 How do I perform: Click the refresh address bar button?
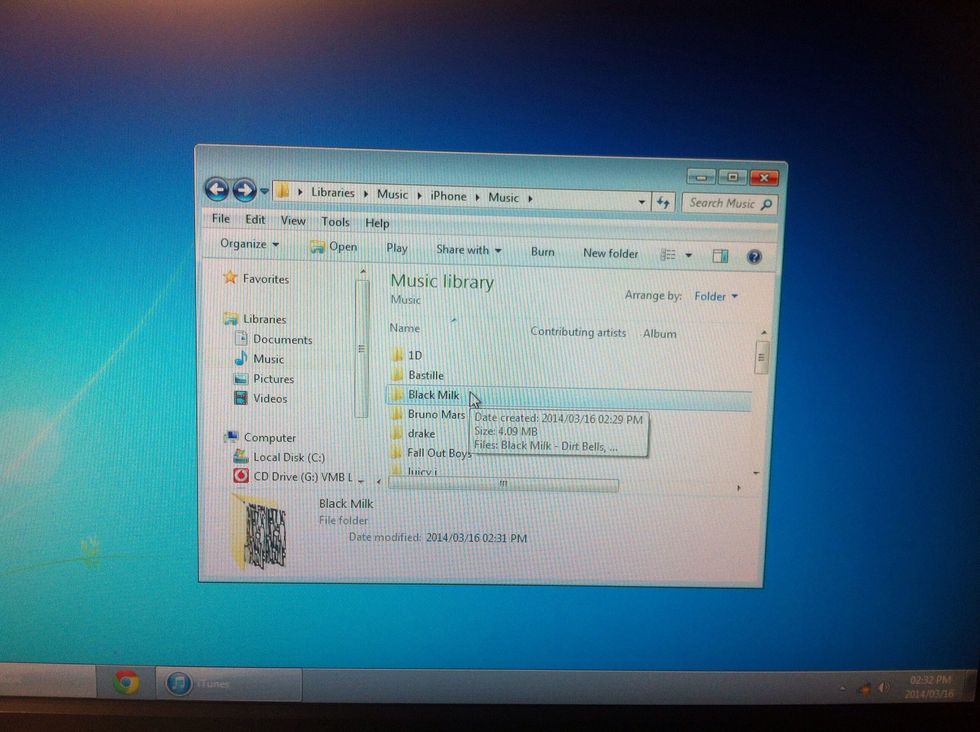click(x=662, y=202)
